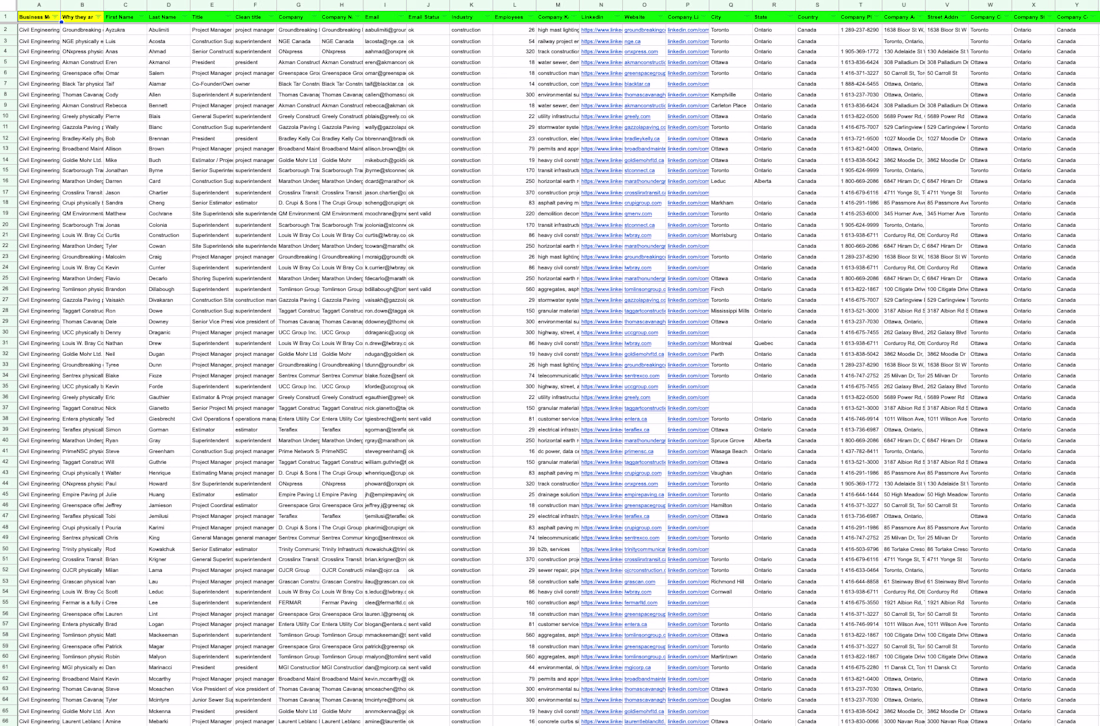The width and height of the screenshot is (1100, 726).
Task: Select column Y header letter
Action: click(1077, 5)
